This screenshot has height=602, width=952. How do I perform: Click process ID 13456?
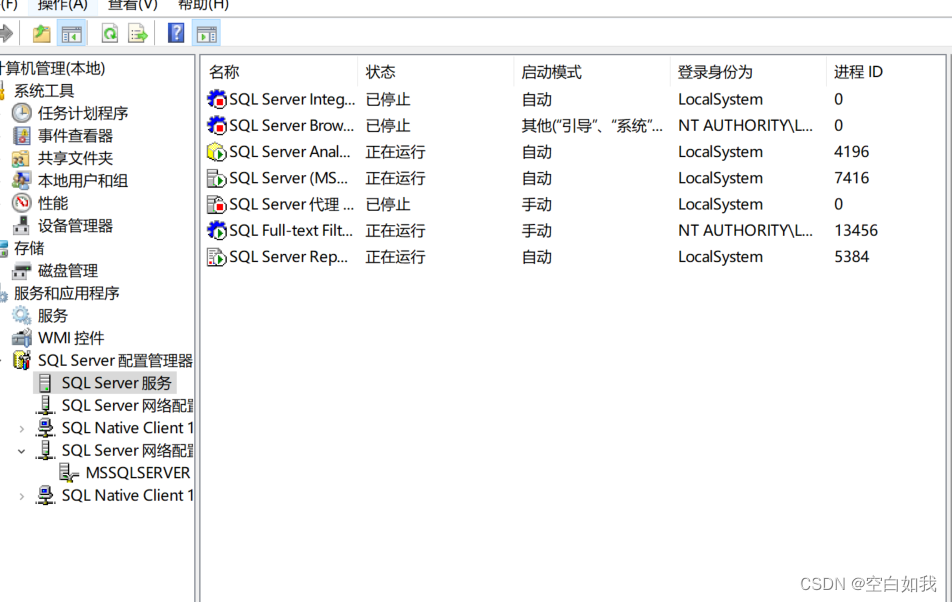pos(856,231)
